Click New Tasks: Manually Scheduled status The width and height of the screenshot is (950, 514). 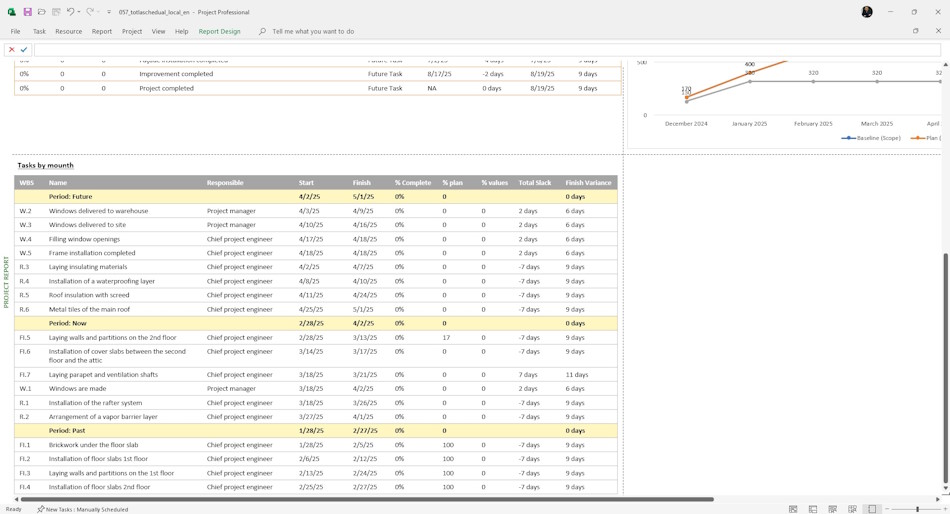click(82, 509)
